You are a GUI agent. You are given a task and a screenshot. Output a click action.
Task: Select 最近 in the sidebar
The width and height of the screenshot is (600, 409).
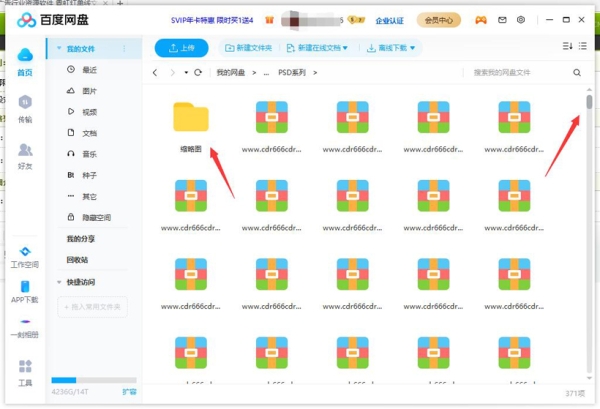[89, 70]
